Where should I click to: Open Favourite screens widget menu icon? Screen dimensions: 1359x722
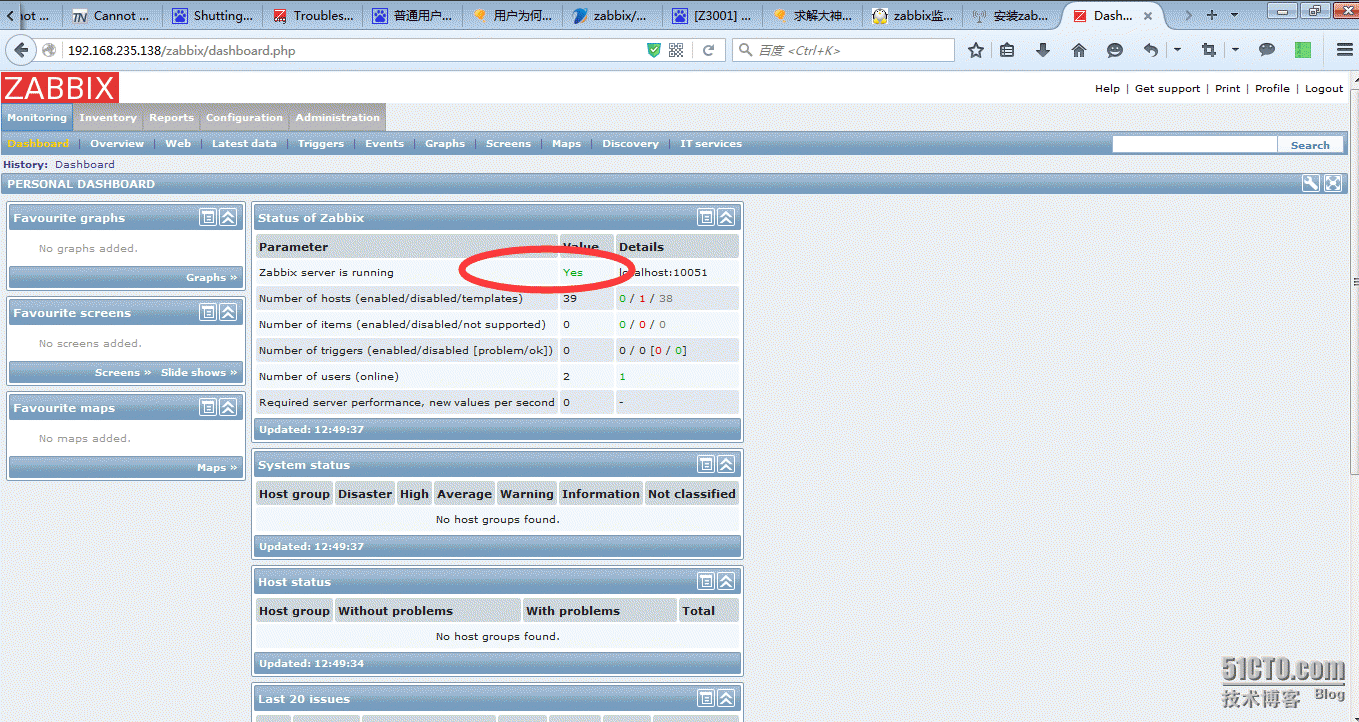(x=208, y=312)
